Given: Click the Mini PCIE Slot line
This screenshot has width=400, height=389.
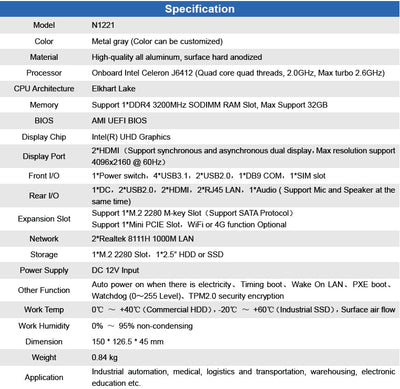Looking at the screenshot, I should [189, 225].
